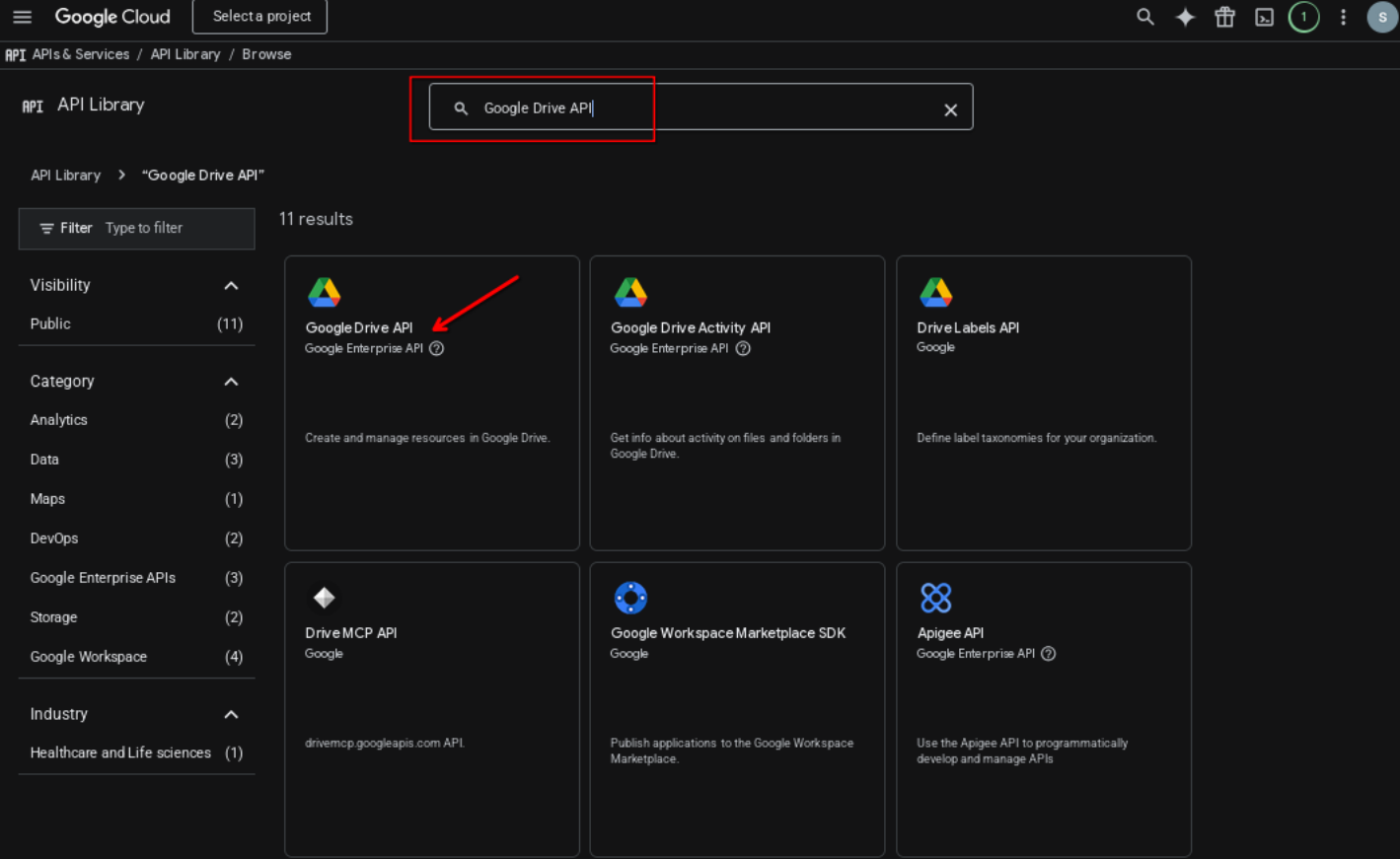Collapse the Visibility filter section
Image resolution: width=1400 pixels, height=859 pixels.
pos(231,286)
